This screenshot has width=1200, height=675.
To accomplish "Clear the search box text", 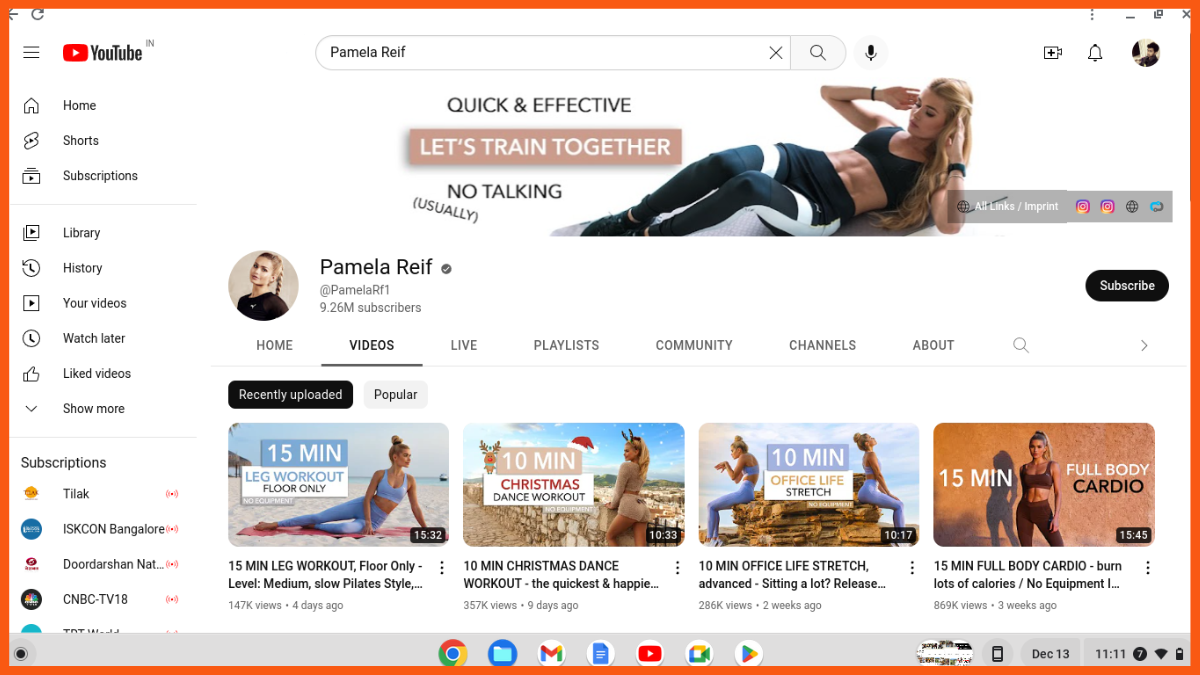I will (x=775, y=53).
